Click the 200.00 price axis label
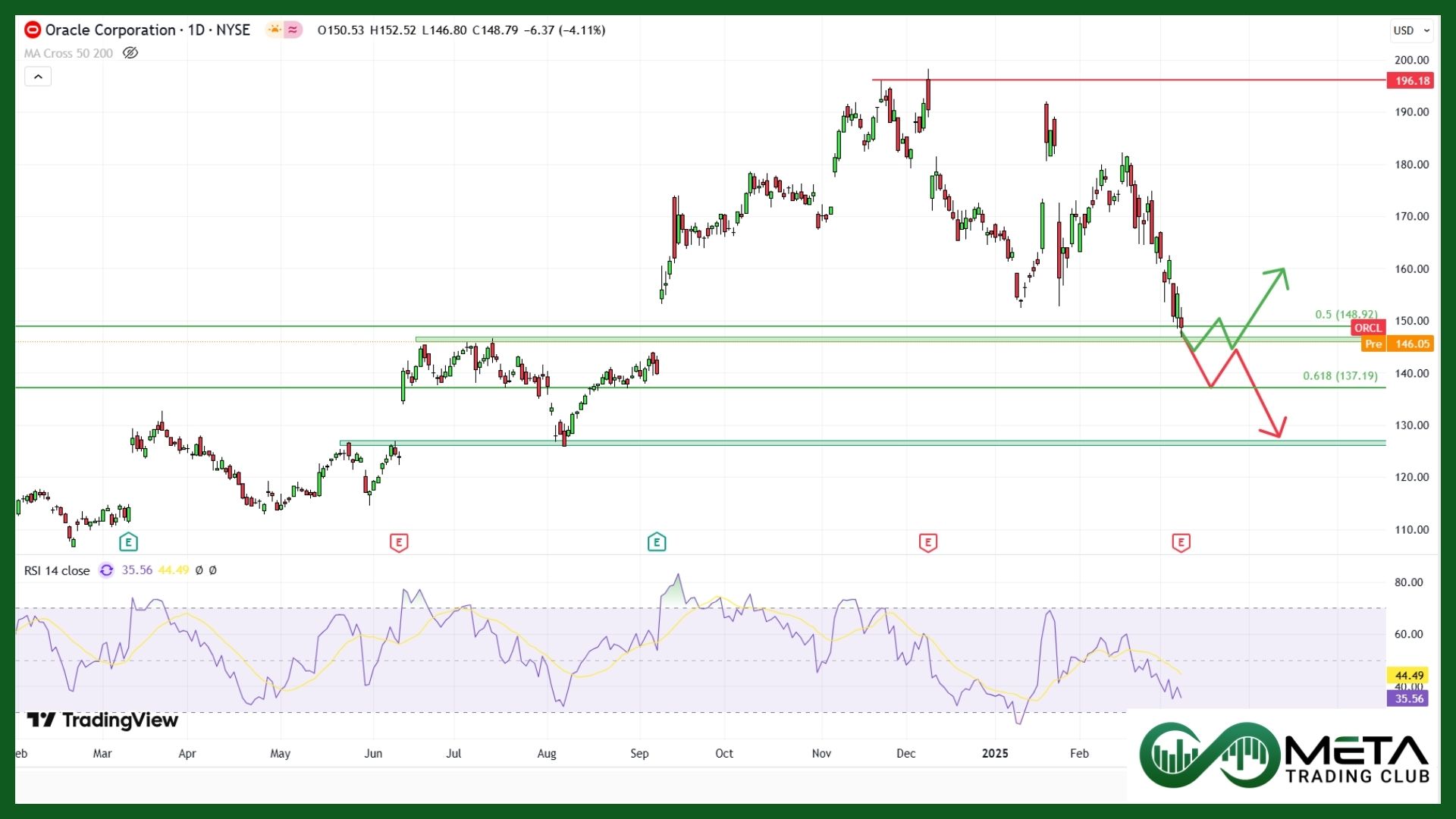1456x819 pixels. pos(1411,60)
